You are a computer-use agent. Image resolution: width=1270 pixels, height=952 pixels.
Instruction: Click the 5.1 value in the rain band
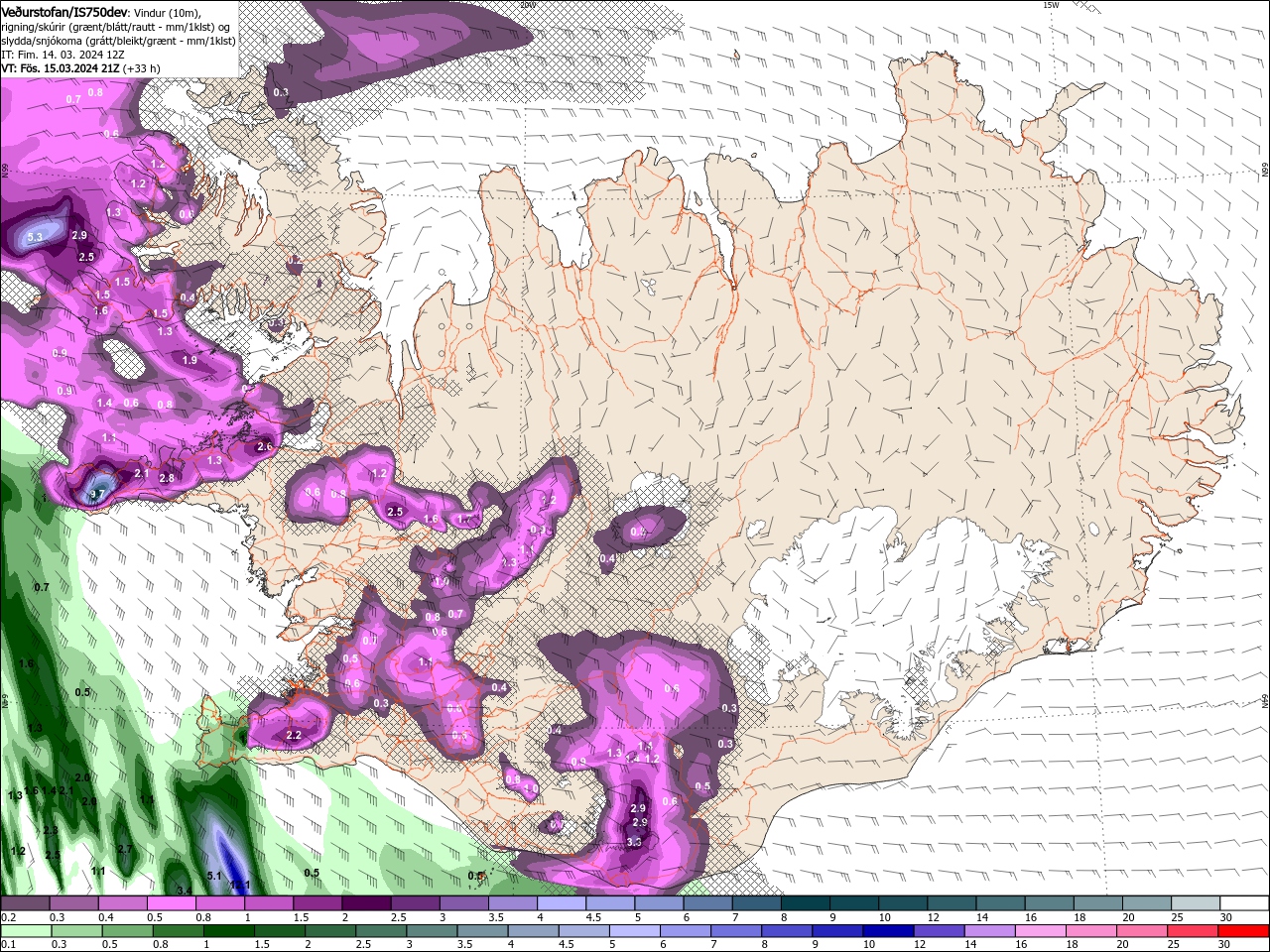click(214, 876)
